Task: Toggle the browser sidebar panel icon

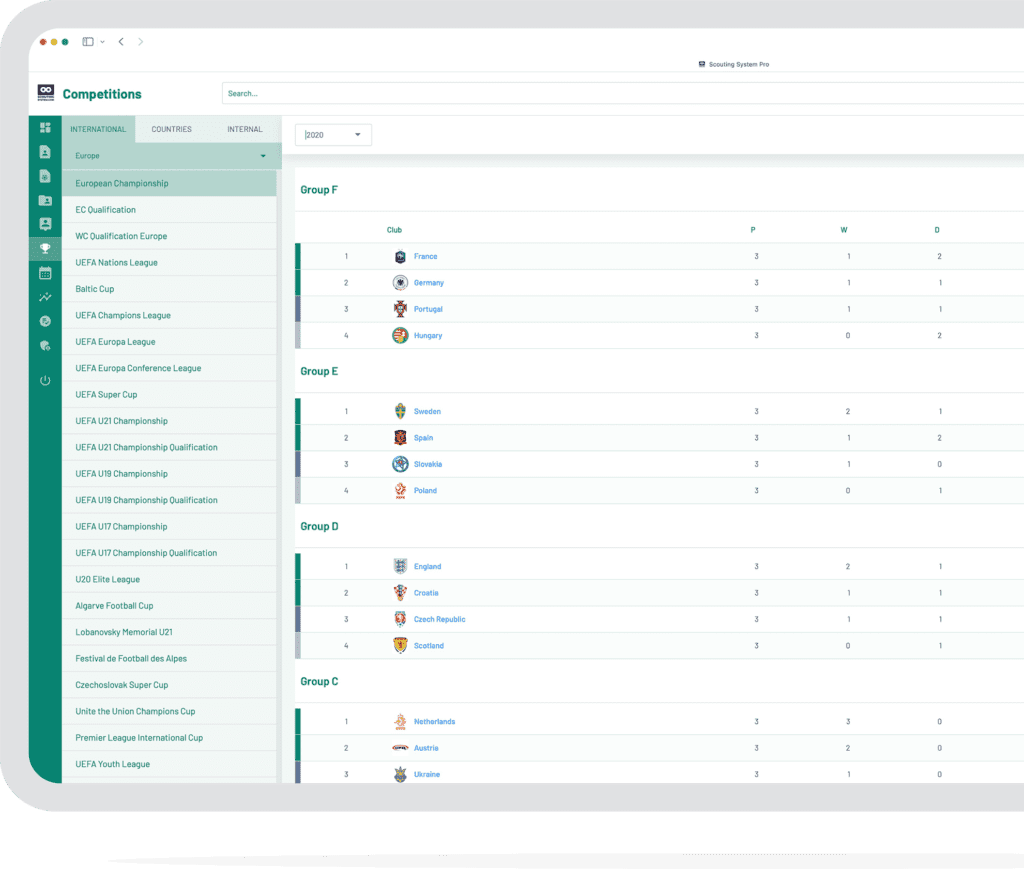Action: [88, 41]
